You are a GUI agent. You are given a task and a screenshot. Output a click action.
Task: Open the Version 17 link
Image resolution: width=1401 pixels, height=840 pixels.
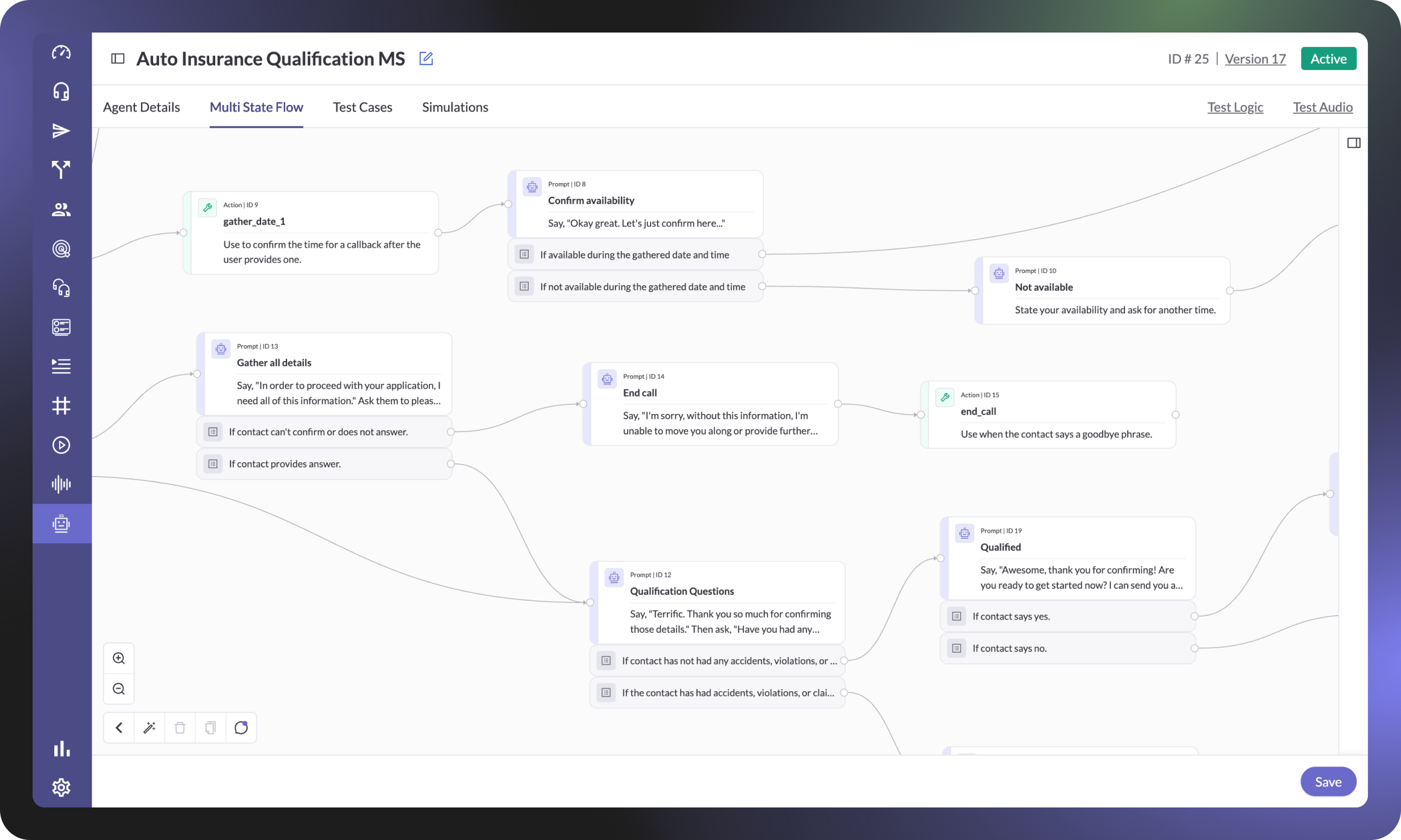[x=1255, y=58]
